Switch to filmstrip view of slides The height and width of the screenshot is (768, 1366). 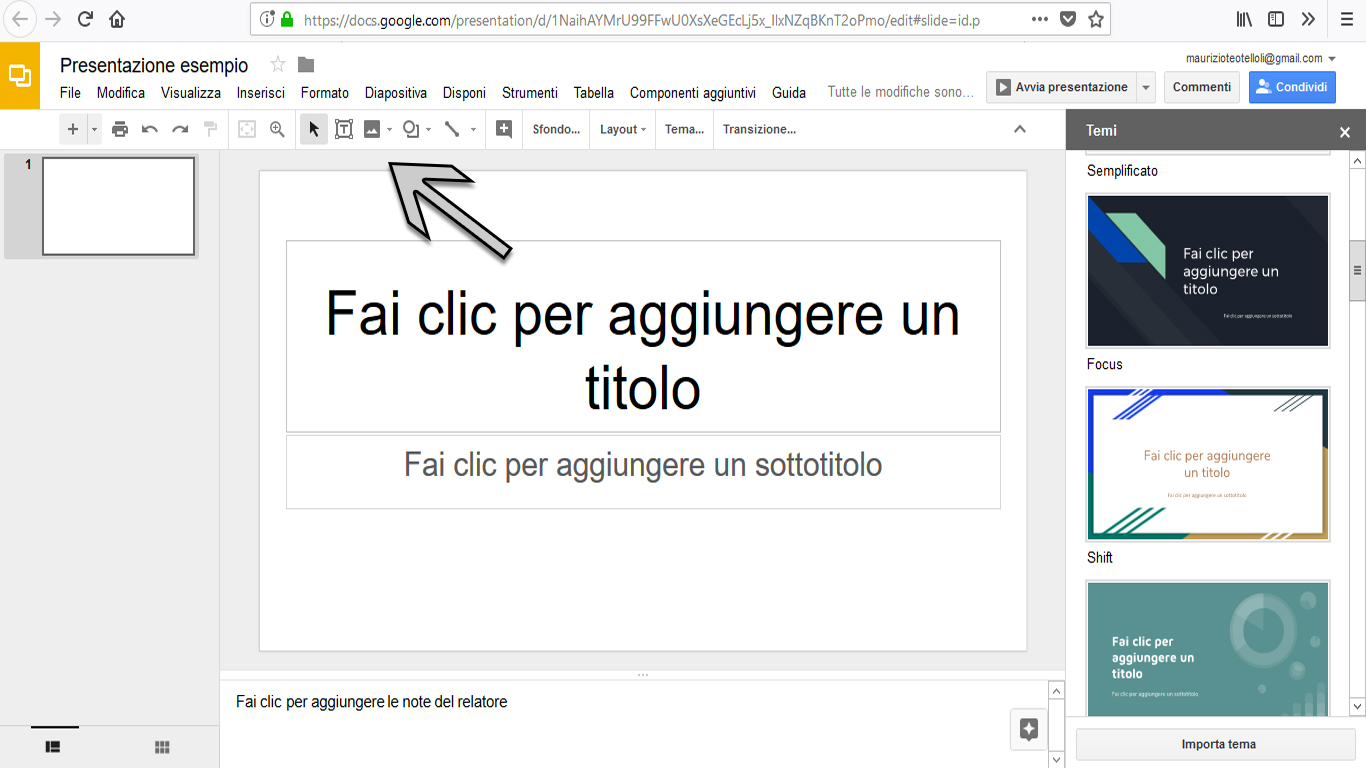point(54,747)
